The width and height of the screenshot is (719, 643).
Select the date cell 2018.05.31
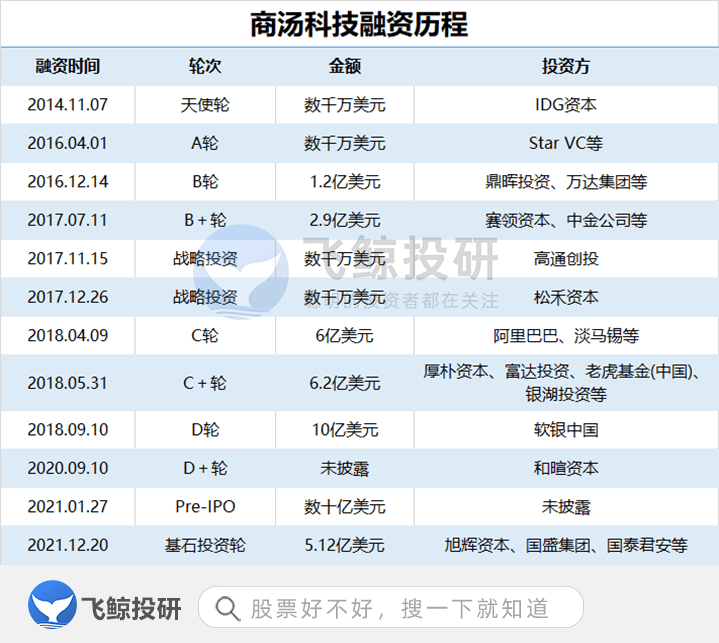67,383
